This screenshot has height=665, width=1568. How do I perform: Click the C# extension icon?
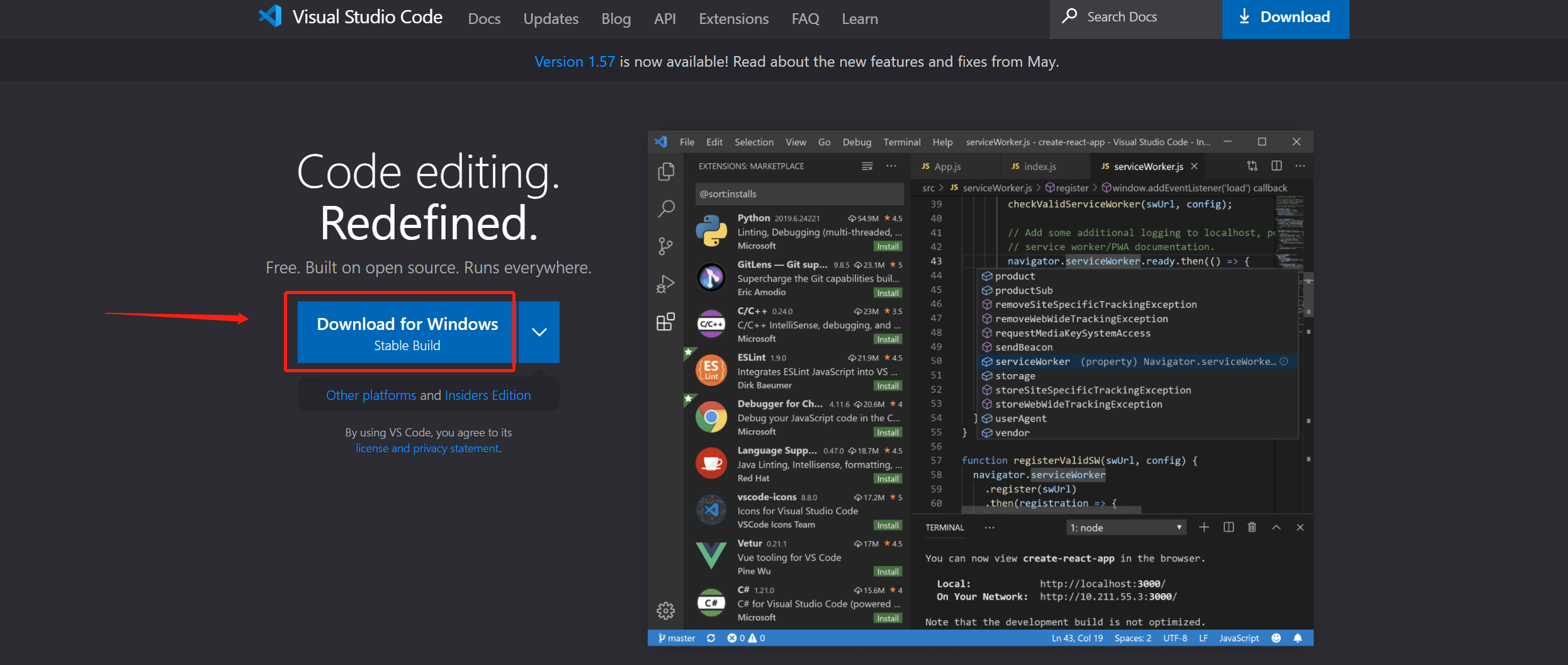point(711,603)
